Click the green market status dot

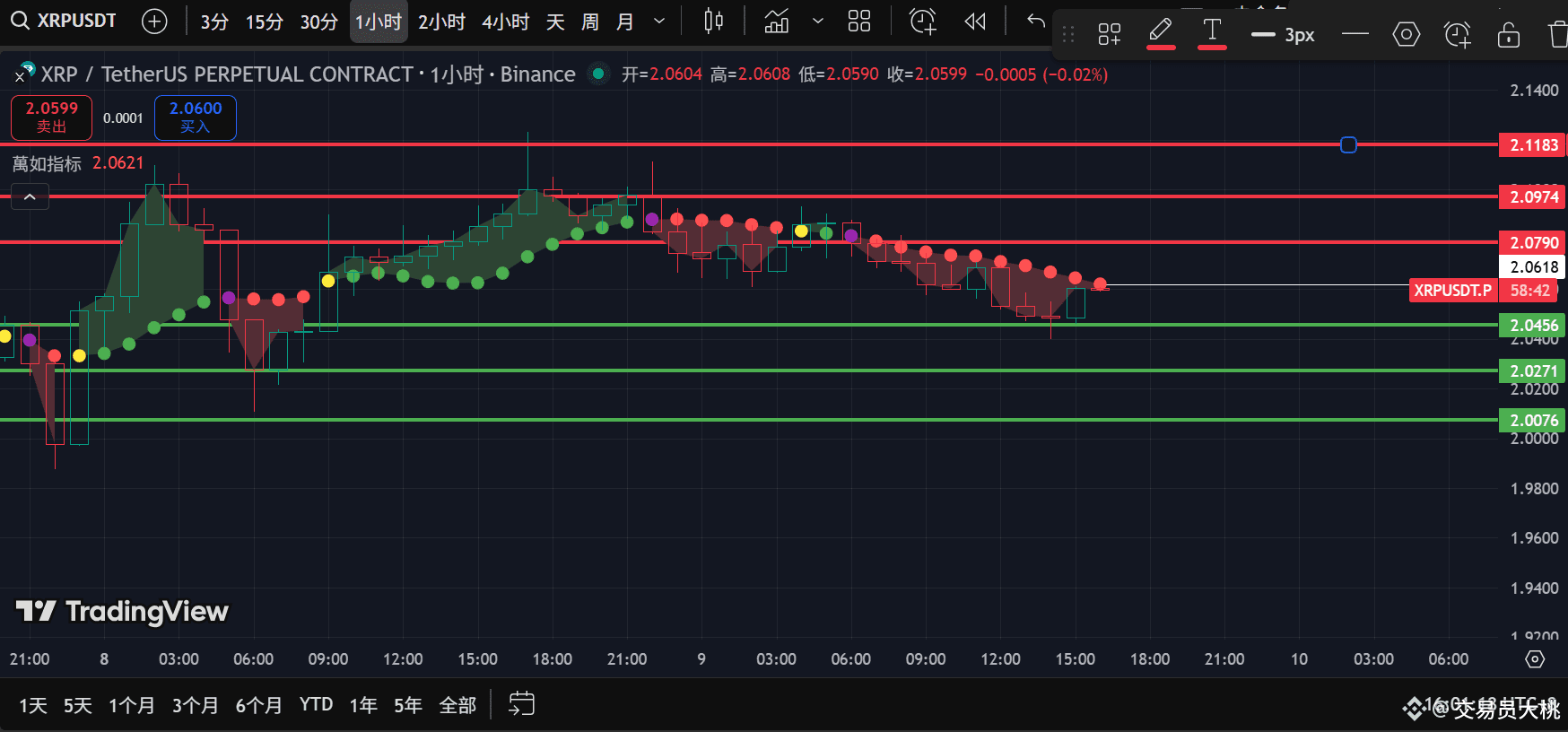(x=598, y=74)
